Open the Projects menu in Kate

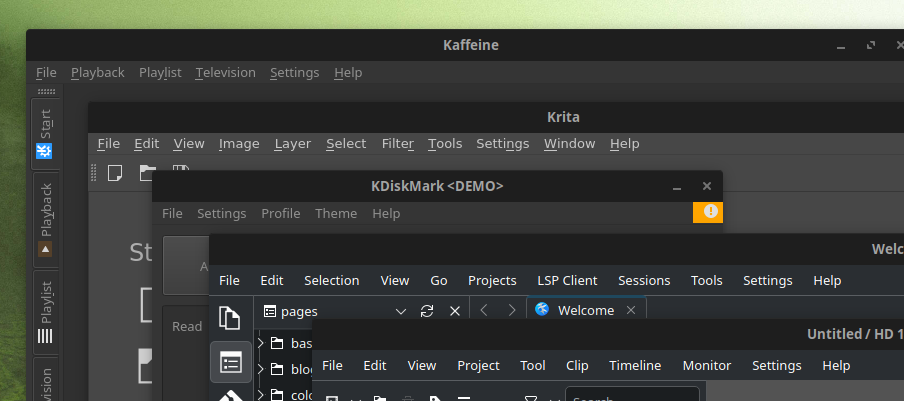[492, 281]
